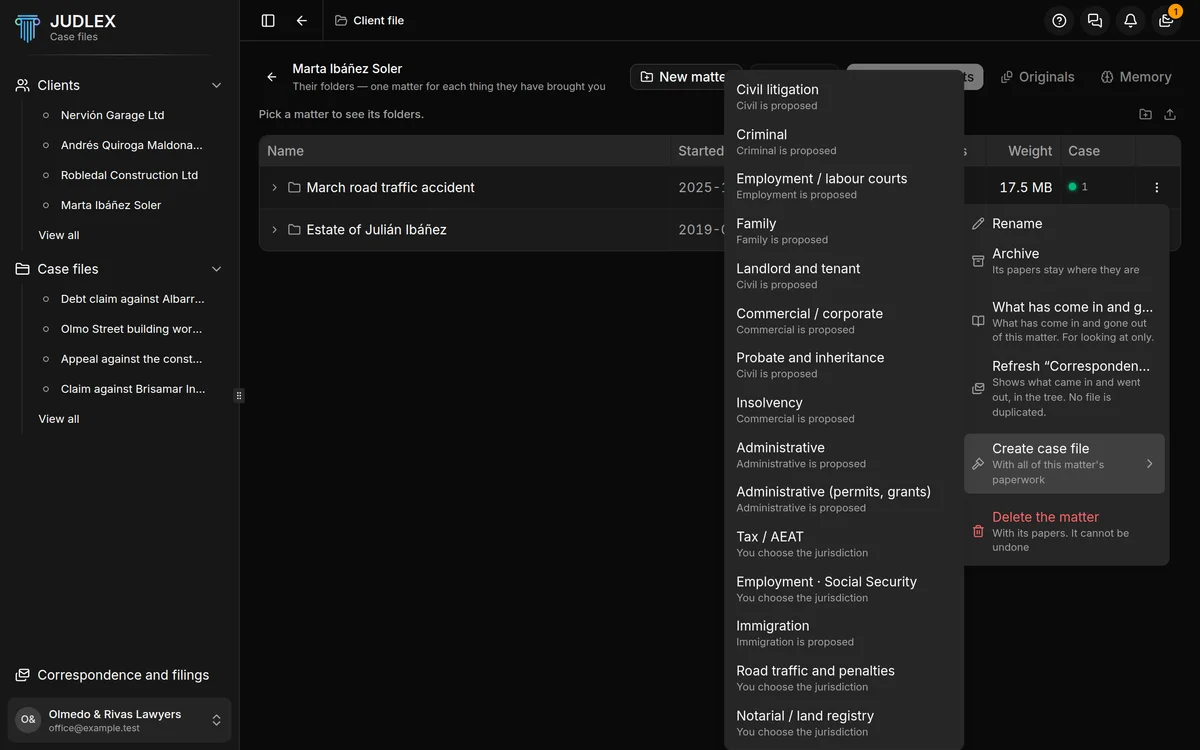This screenshot has width=1200, height=750.
Task: Click Client file breadcrumb
Action: [369, 20]
